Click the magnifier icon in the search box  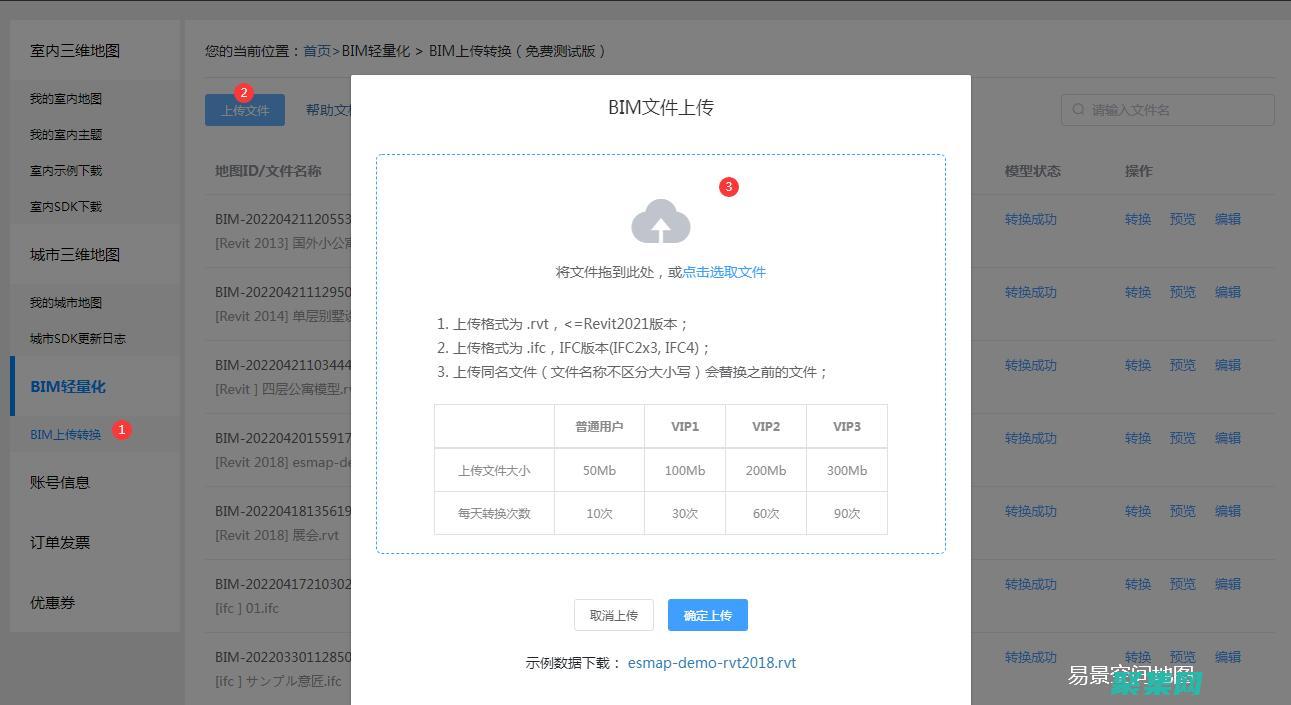coord(1077,110)
